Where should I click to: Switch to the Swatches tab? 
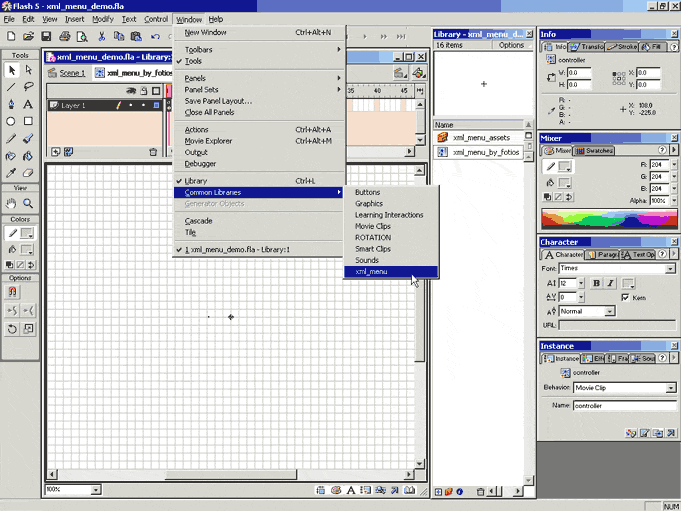(599, 151)
